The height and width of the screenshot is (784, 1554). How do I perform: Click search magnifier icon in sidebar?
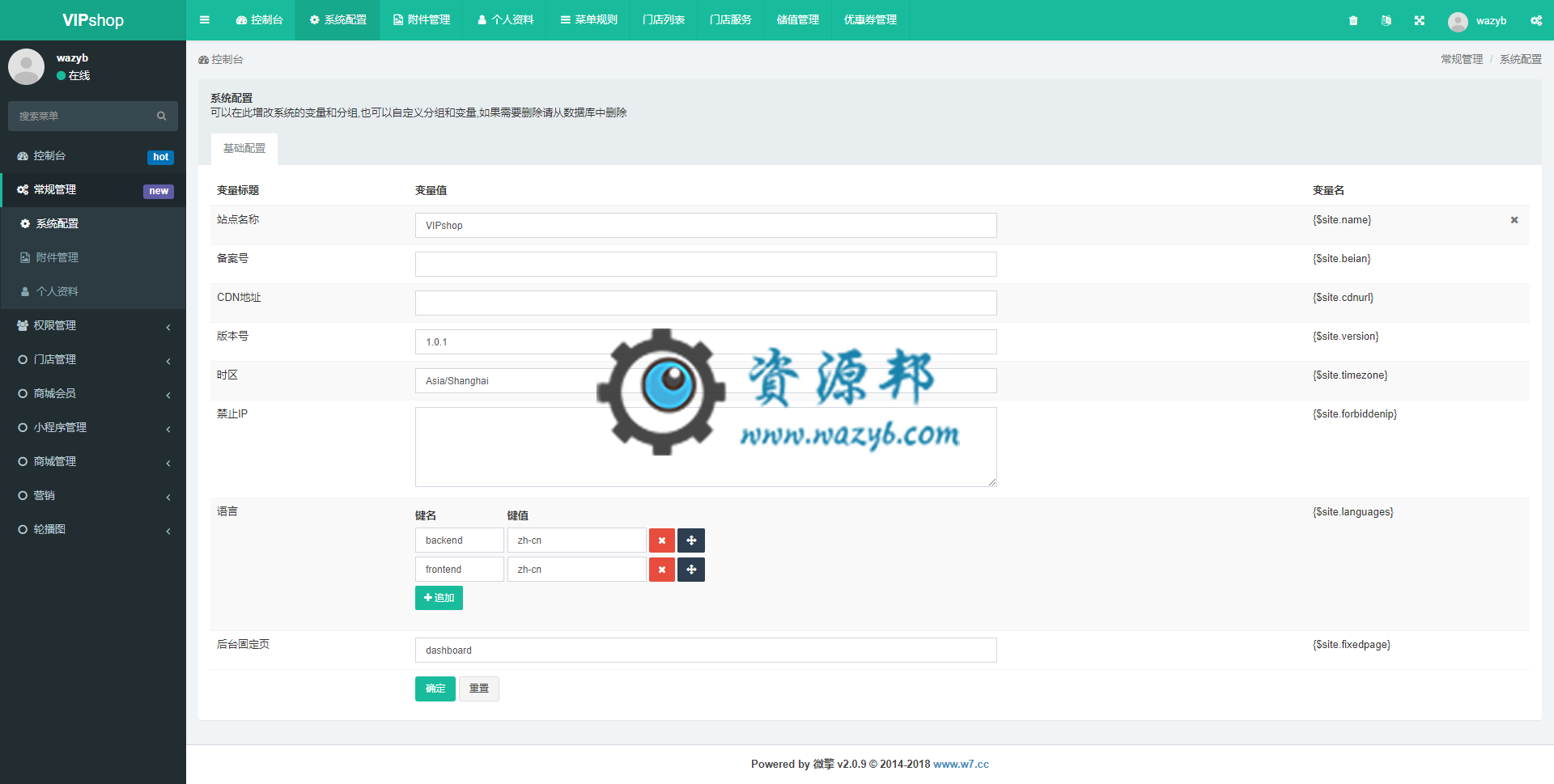[162, 116]
